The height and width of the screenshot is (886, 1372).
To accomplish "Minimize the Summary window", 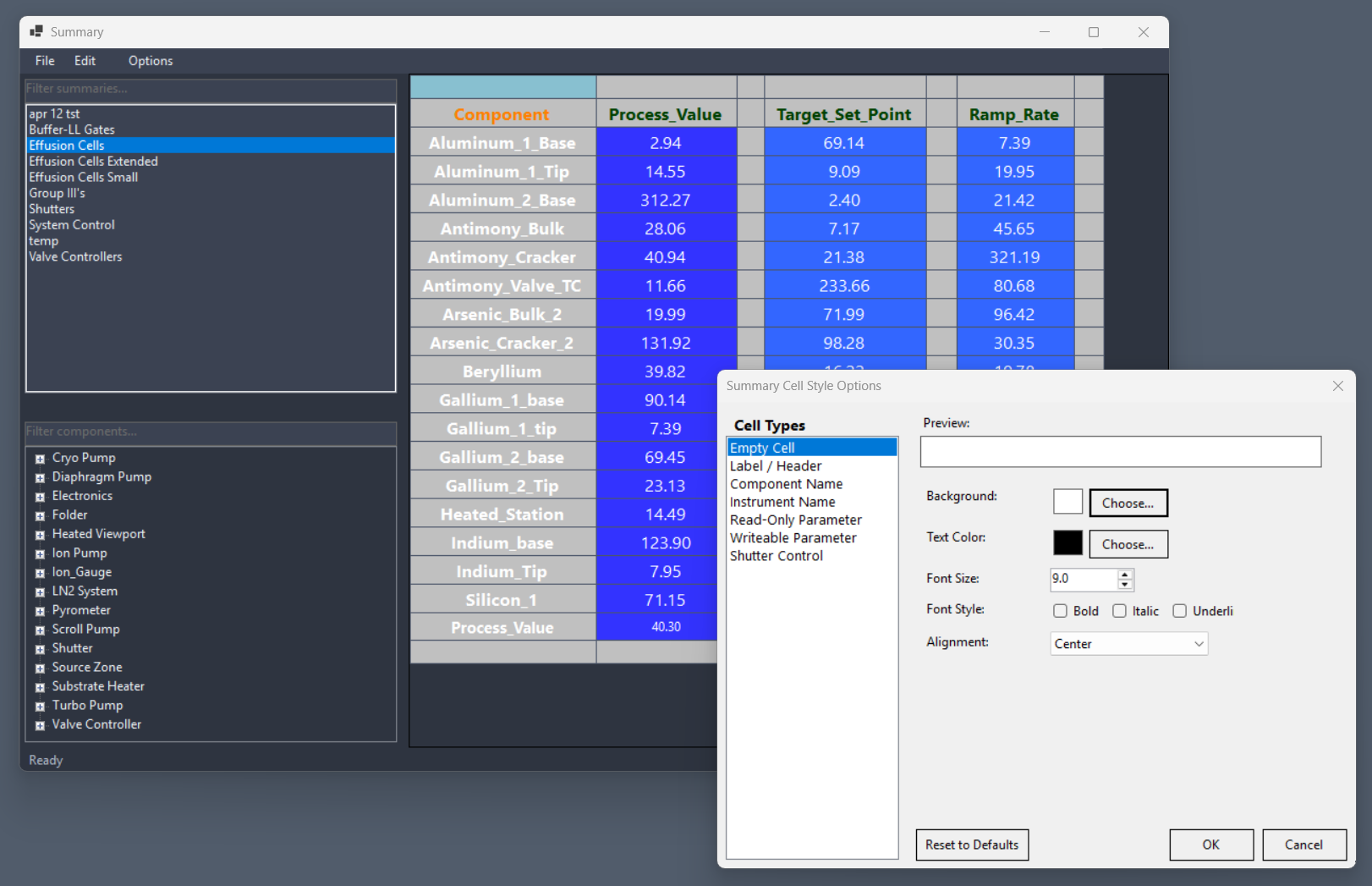I will point(1045,32).
